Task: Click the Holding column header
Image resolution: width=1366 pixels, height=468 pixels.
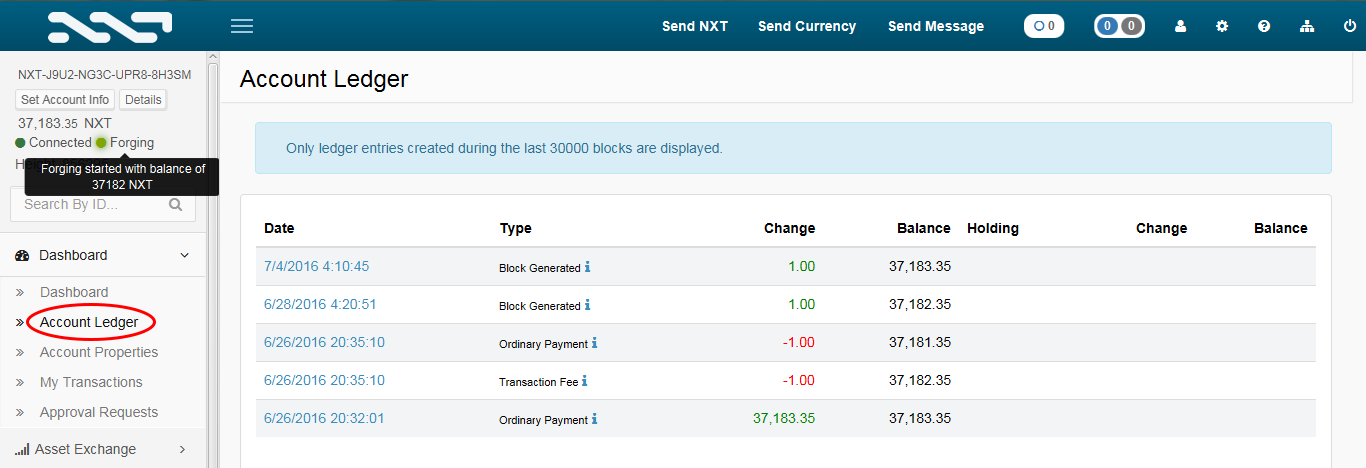Action: tap(993, 228)
